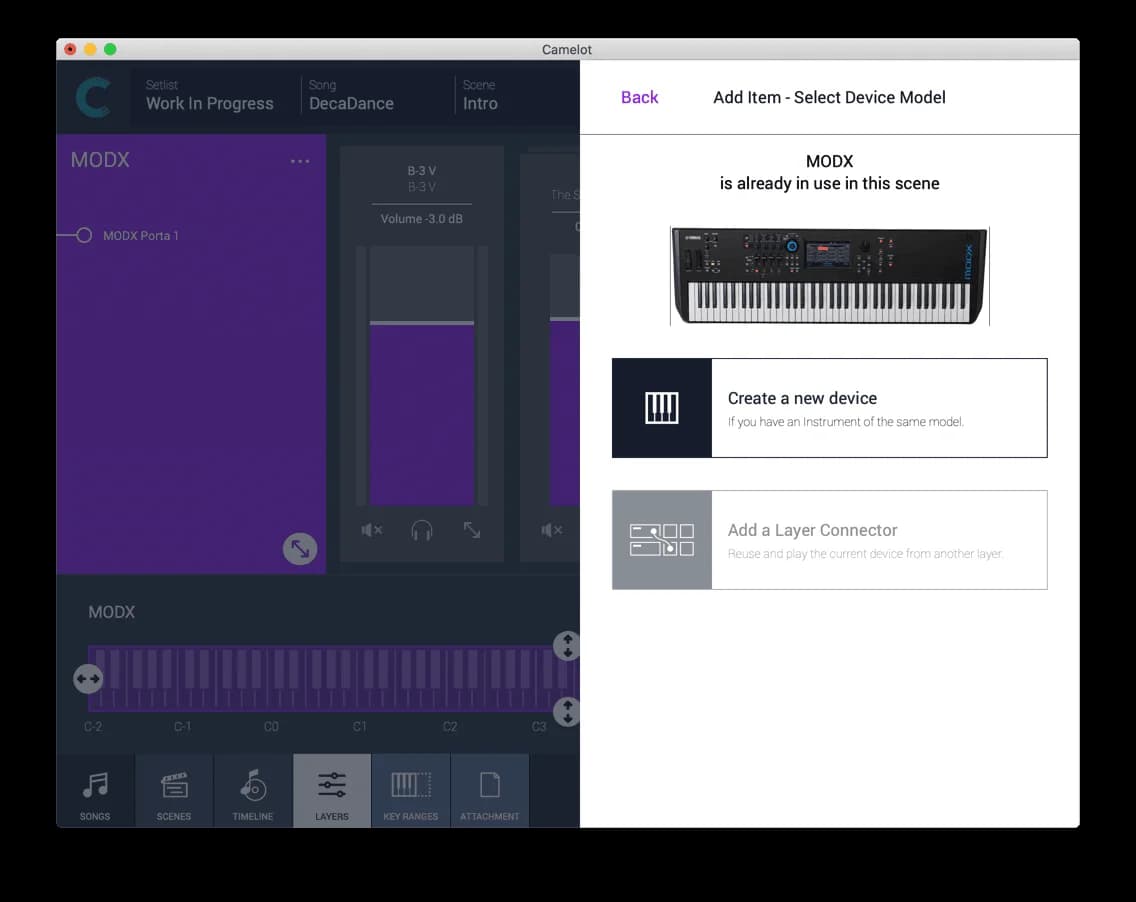Switch to the Scenes view

pyautogui.click(x=173, y=790)
